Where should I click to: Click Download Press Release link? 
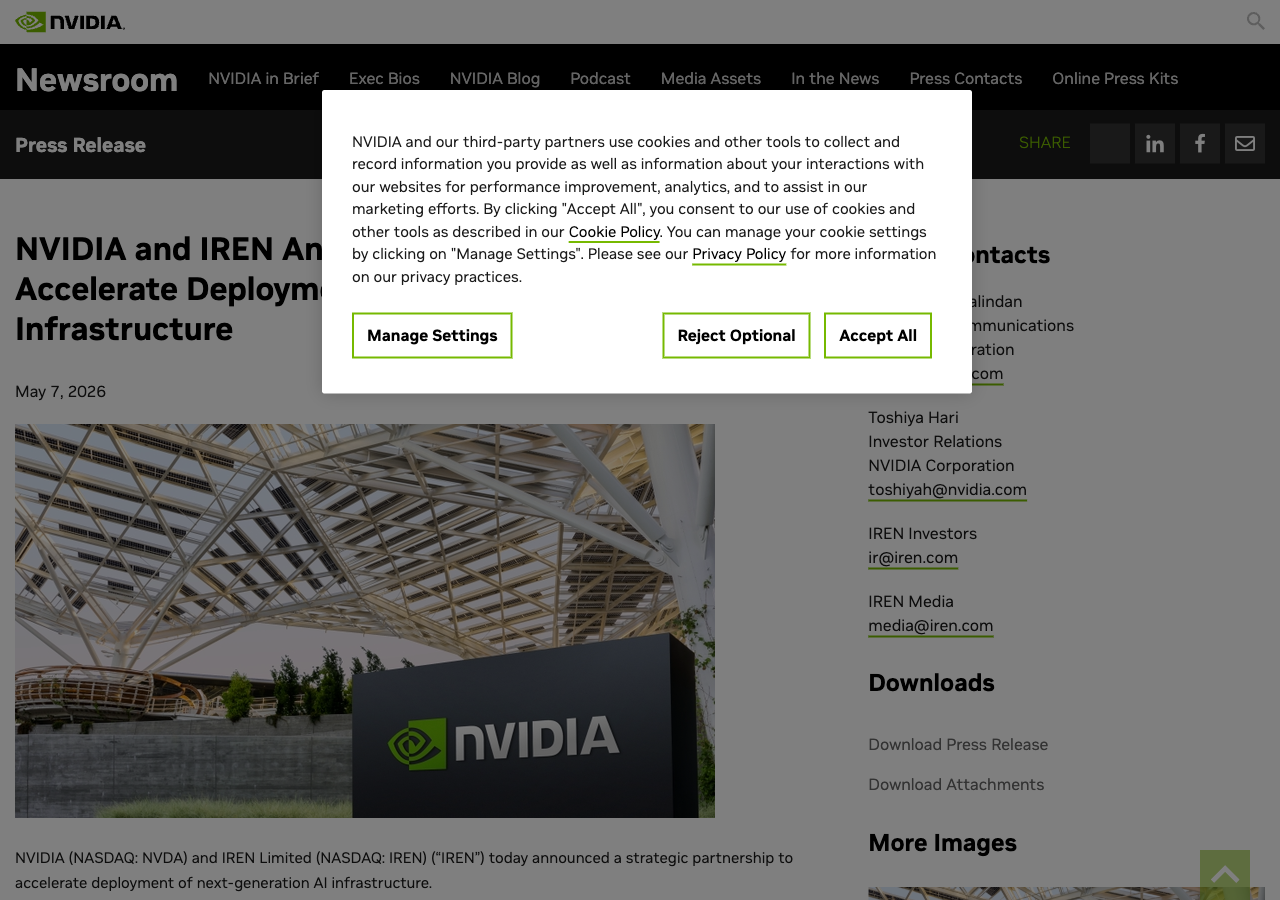coord(958,744)
